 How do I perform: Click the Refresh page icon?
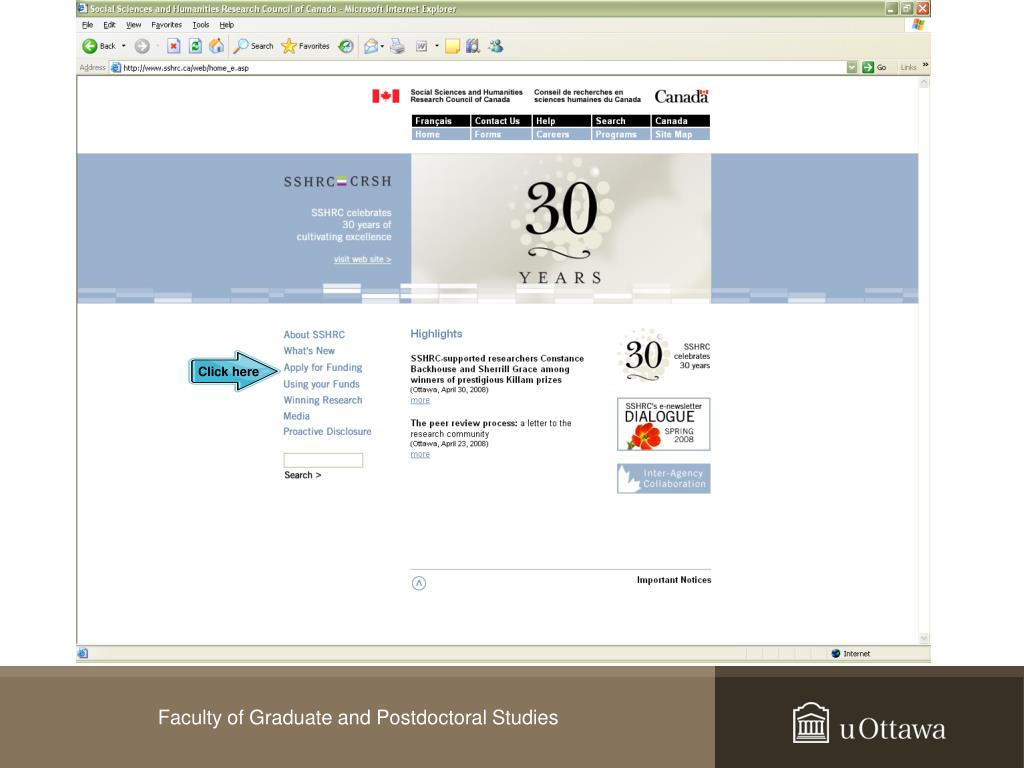coord(195,46)
